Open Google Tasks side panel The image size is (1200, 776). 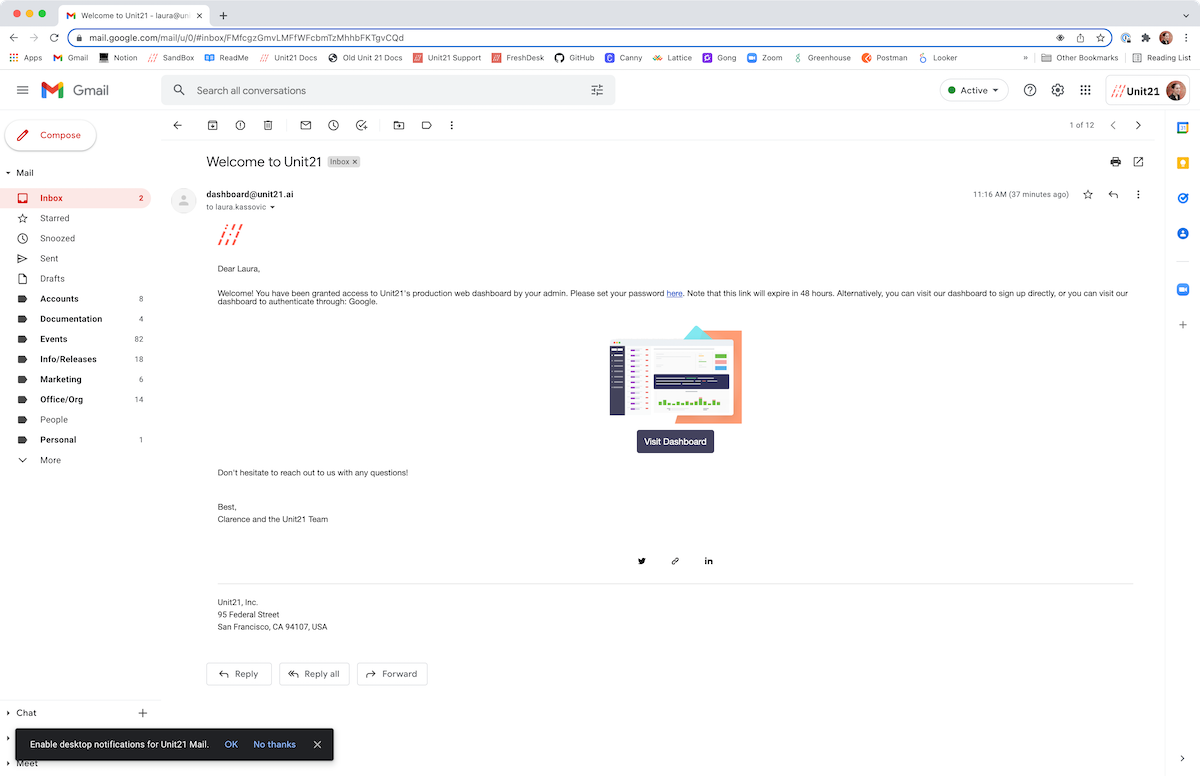1183,198
